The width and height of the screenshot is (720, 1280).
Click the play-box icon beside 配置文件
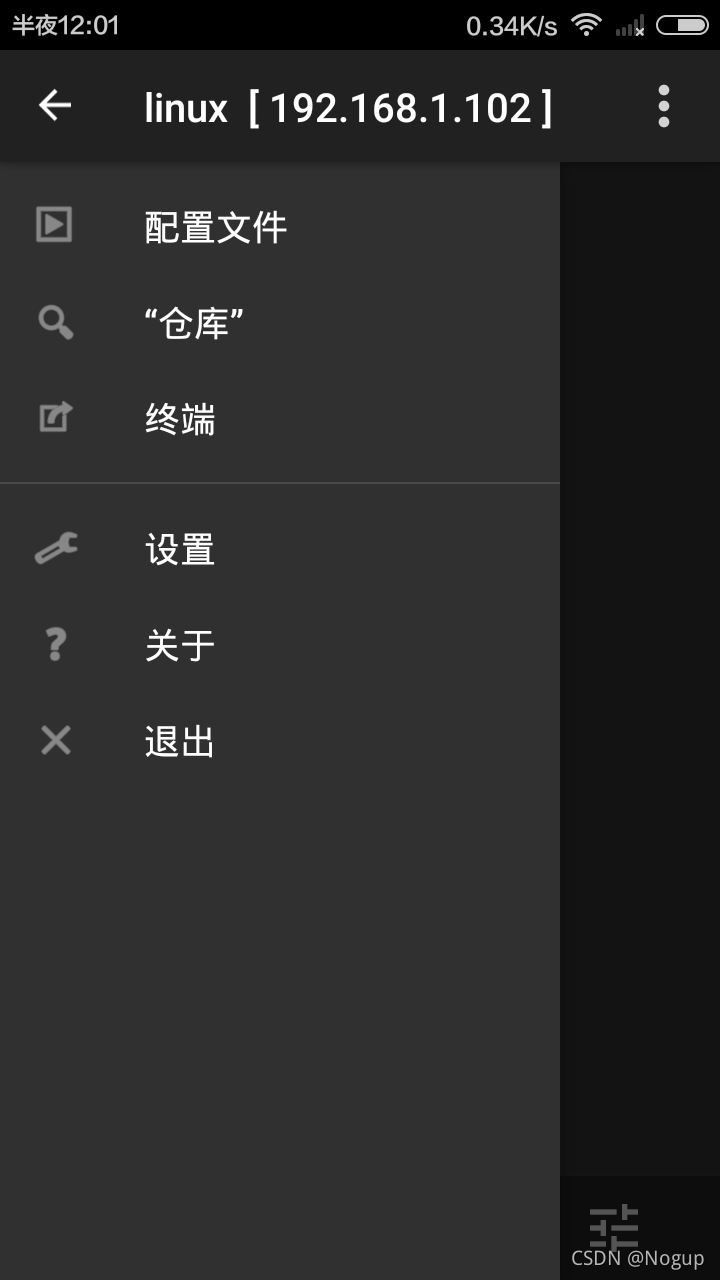click(54, 224)
